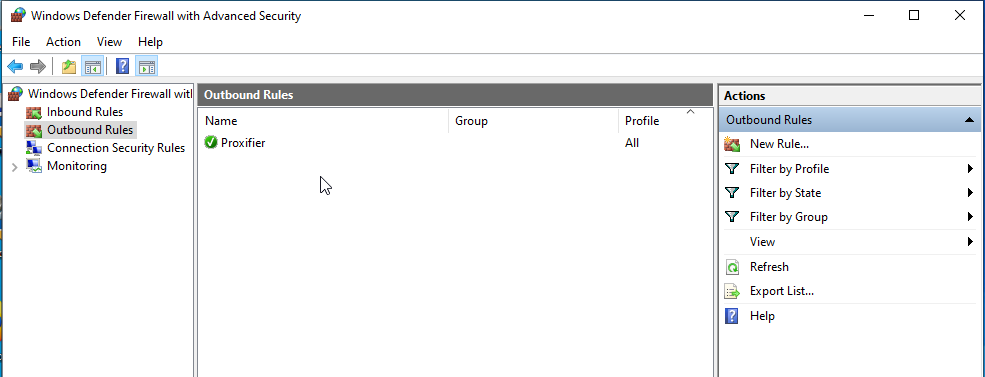Click the firewall app icon in title bar

click(x=18, y=16)
